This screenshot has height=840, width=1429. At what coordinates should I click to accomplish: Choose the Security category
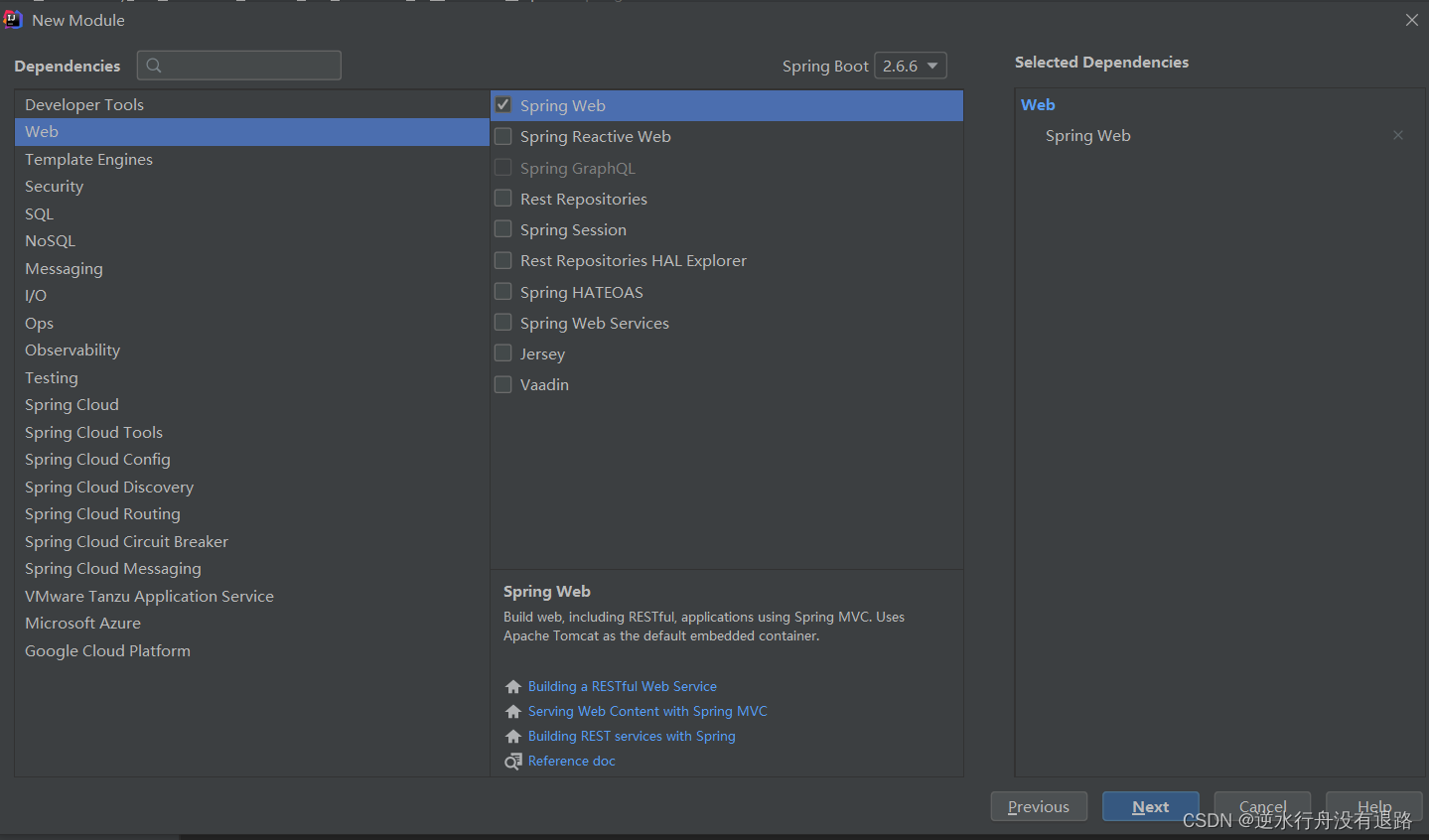252,187
